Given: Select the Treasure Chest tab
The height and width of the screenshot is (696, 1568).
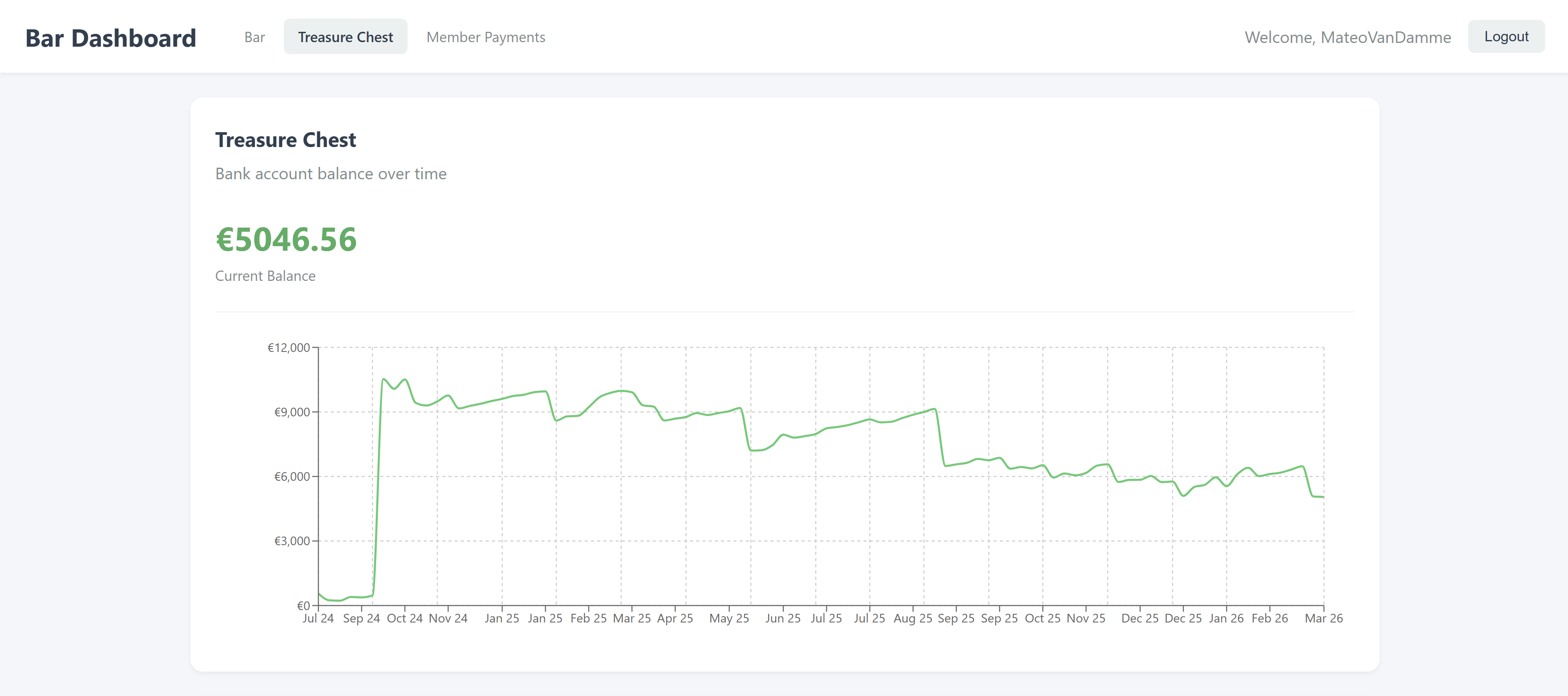Looking at the screenshot, I should pyautogui.click(x=345, y=37).
